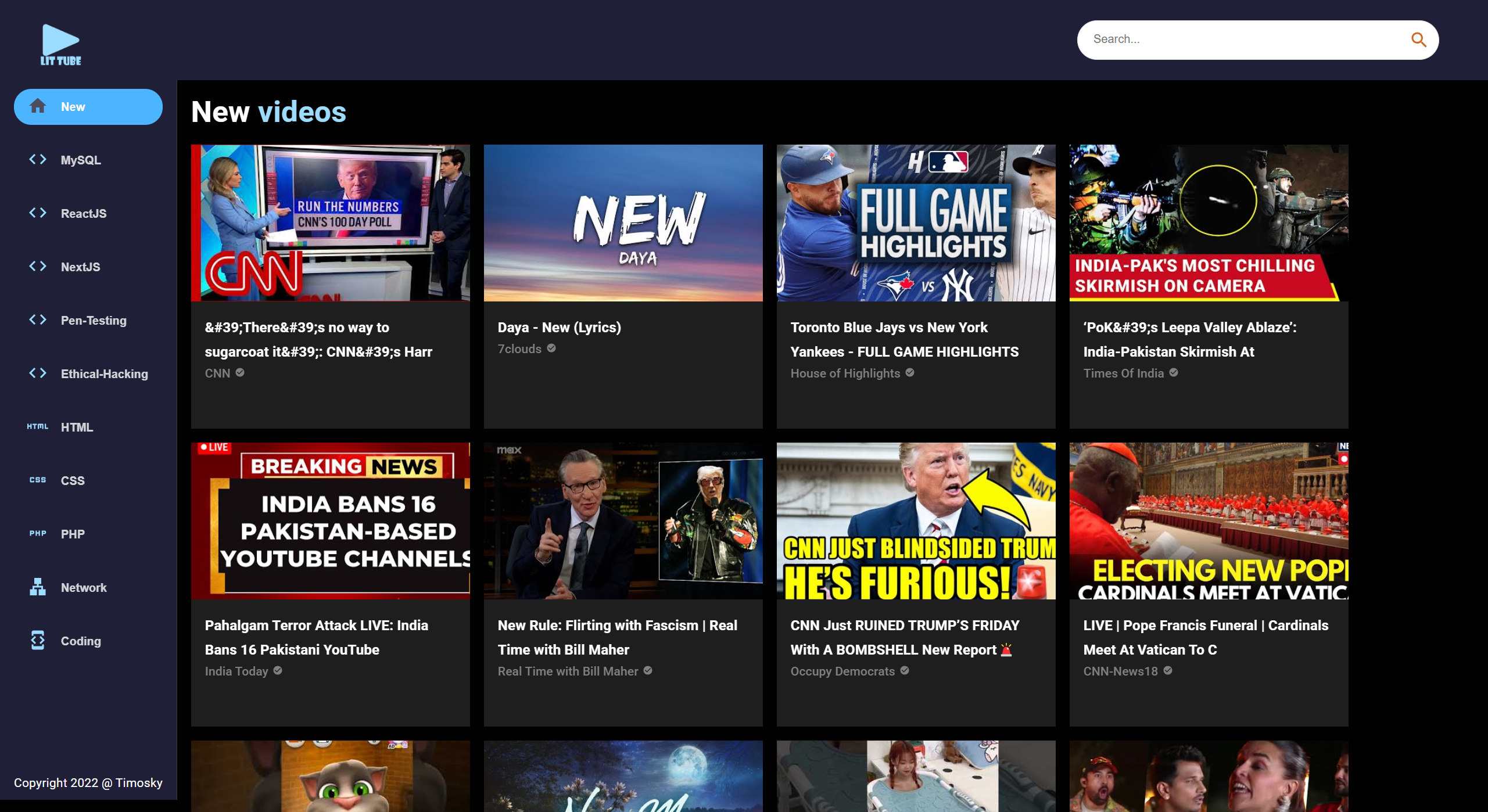1488x812 pixels.
Task: Click the code brackets icon beside Ethical-Hacking
Action: (x=38, y=373)
